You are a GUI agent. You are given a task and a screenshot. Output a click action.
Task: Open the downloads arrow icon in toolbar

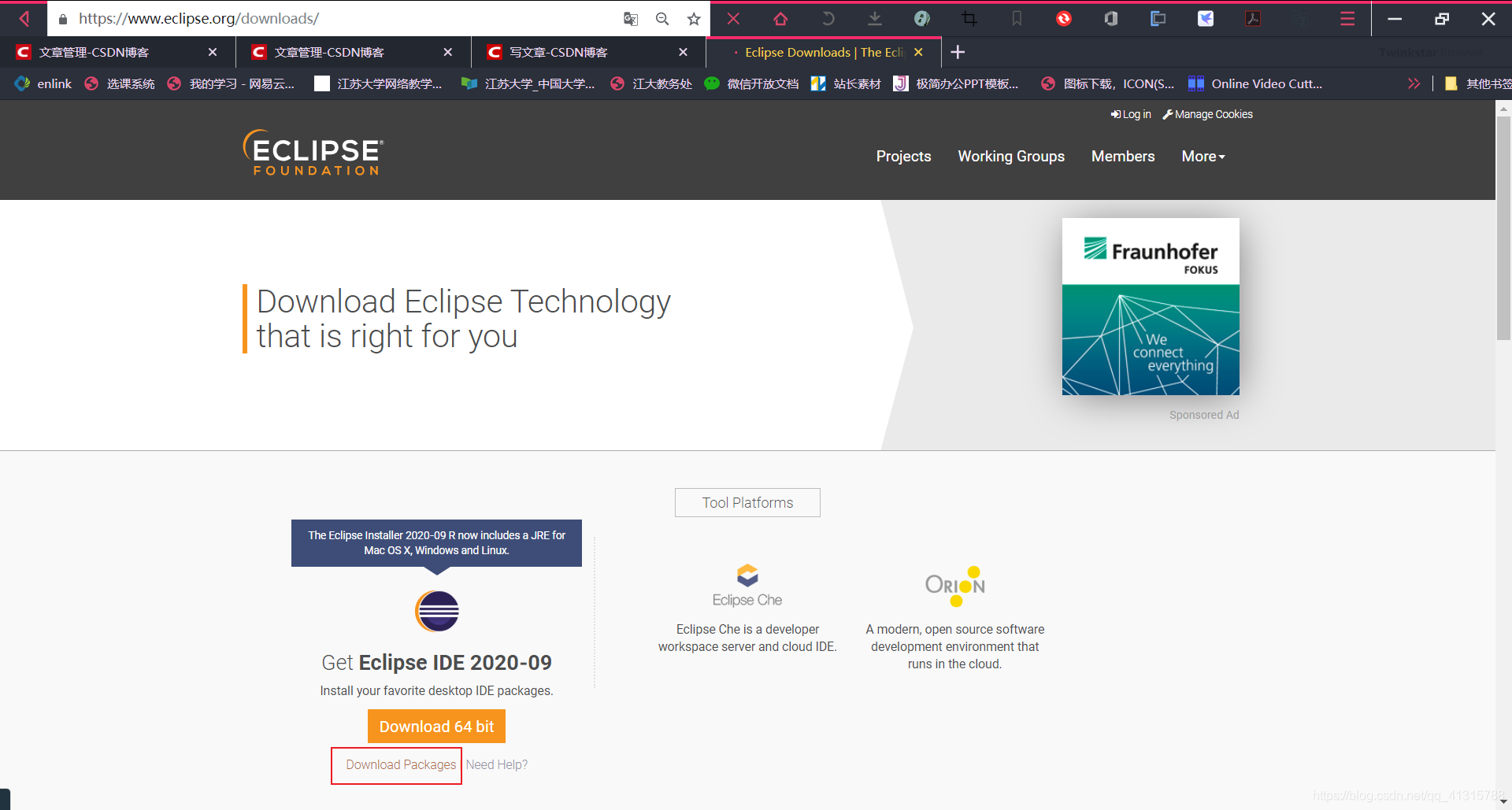click(875, 18)
